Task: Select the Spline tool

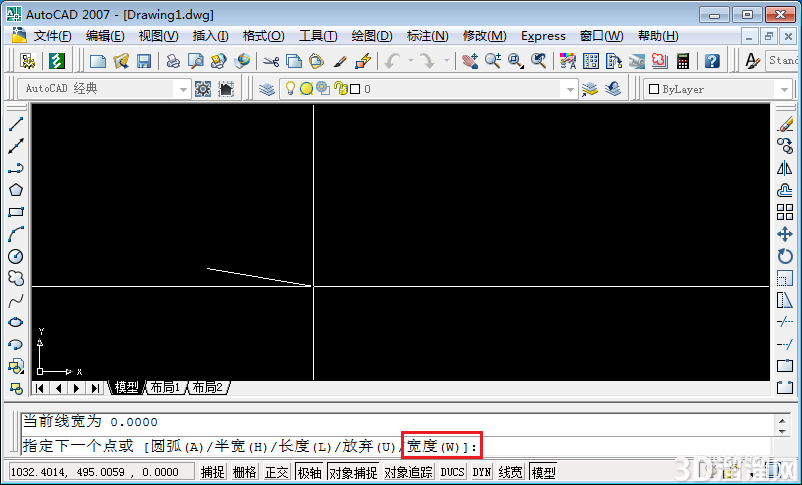Action: click(x=16, y=300)
